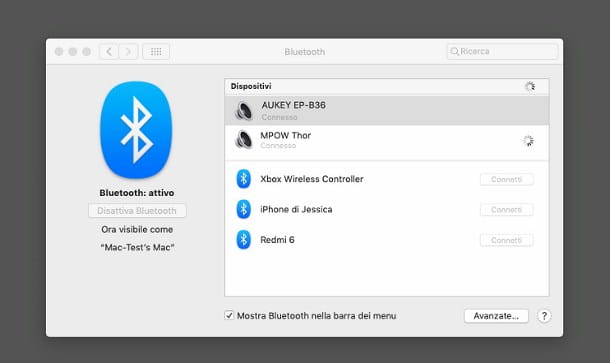The height and width of the screenshot is (363, 610).
Task: Select the Xbox Wireless Controller name
Action: point(312,179)
